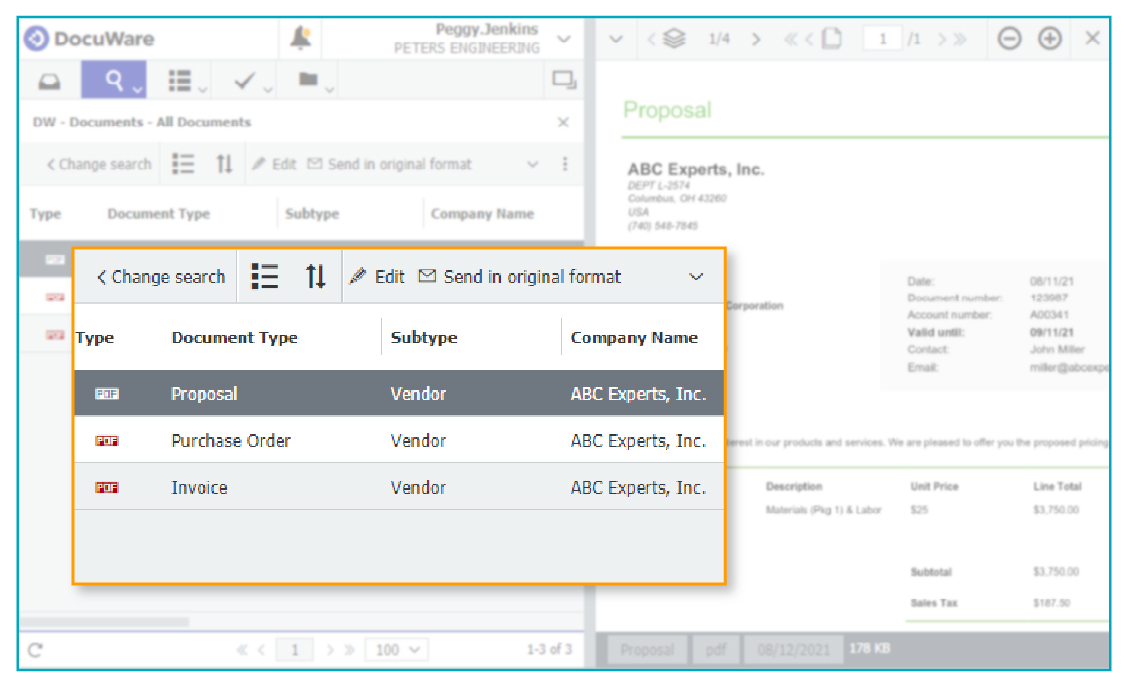
Task: Click the results page number field
Action: click(x=294, y=650)
